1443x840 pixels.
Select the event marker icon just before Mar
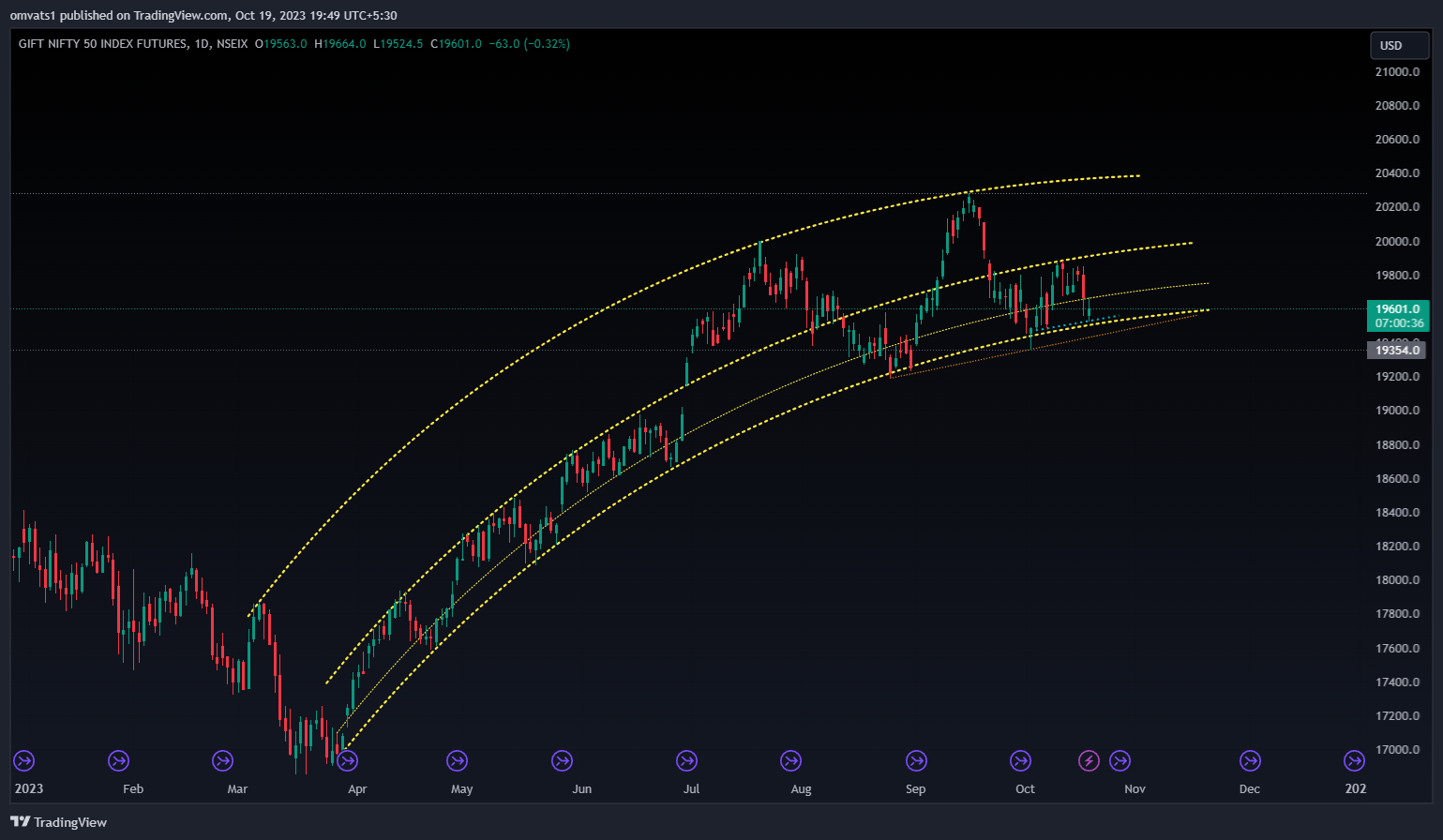click(x=222, y=760)
